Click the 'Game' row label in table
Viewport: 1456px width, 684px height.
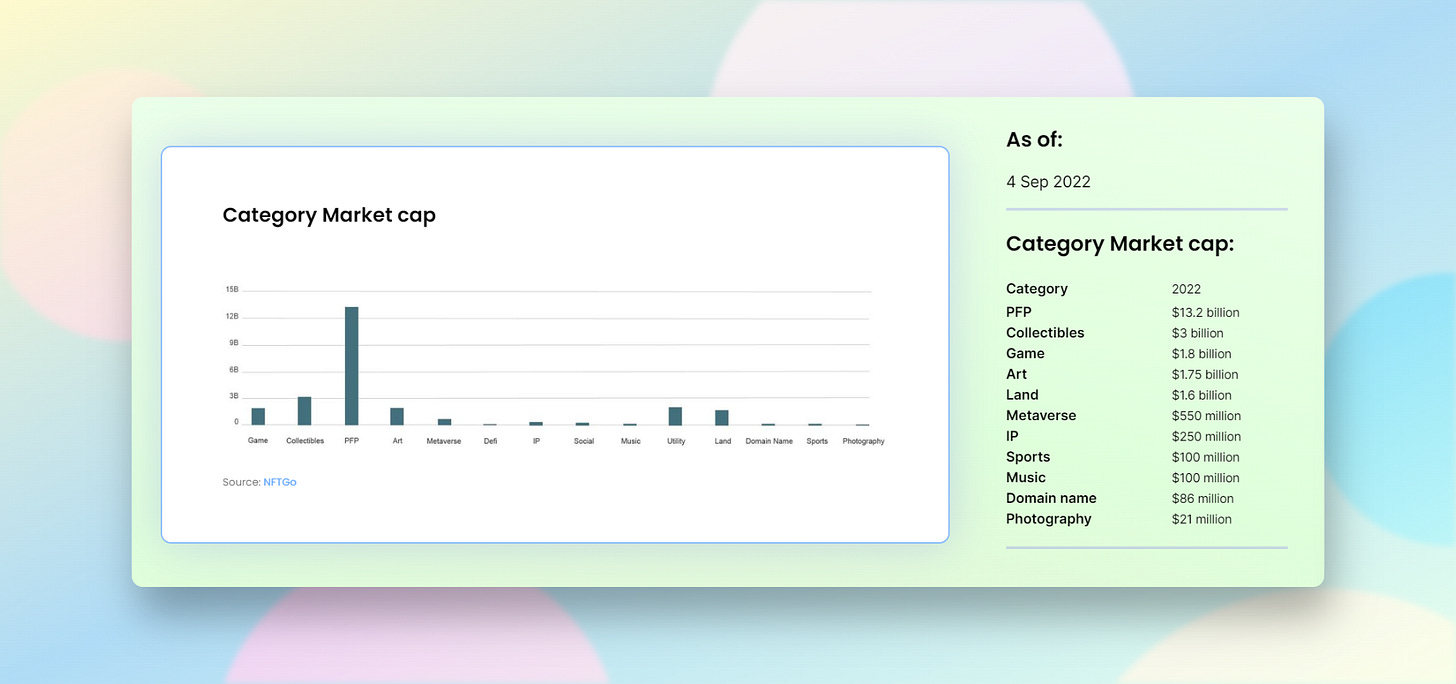click(1025, 354)
